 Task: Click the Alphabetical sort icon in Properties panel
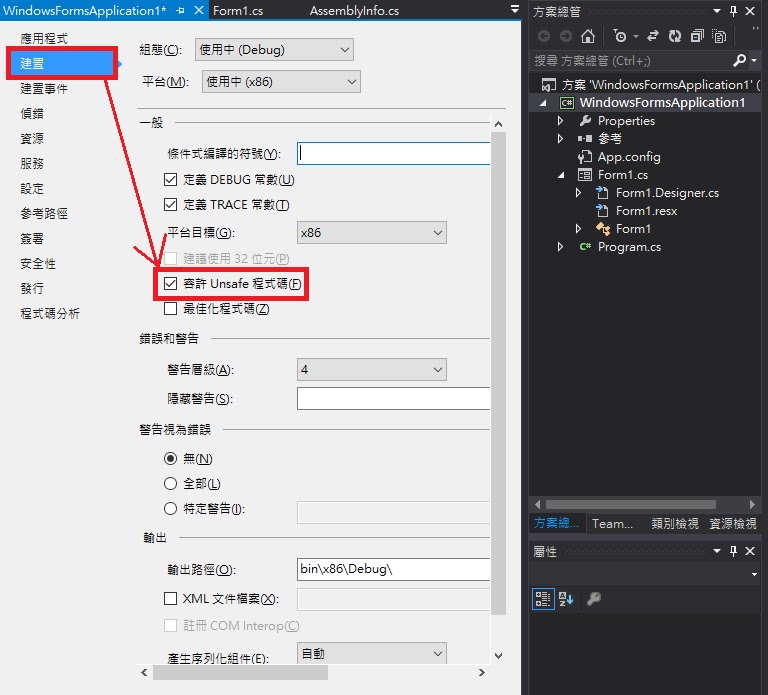pos(566,599)
